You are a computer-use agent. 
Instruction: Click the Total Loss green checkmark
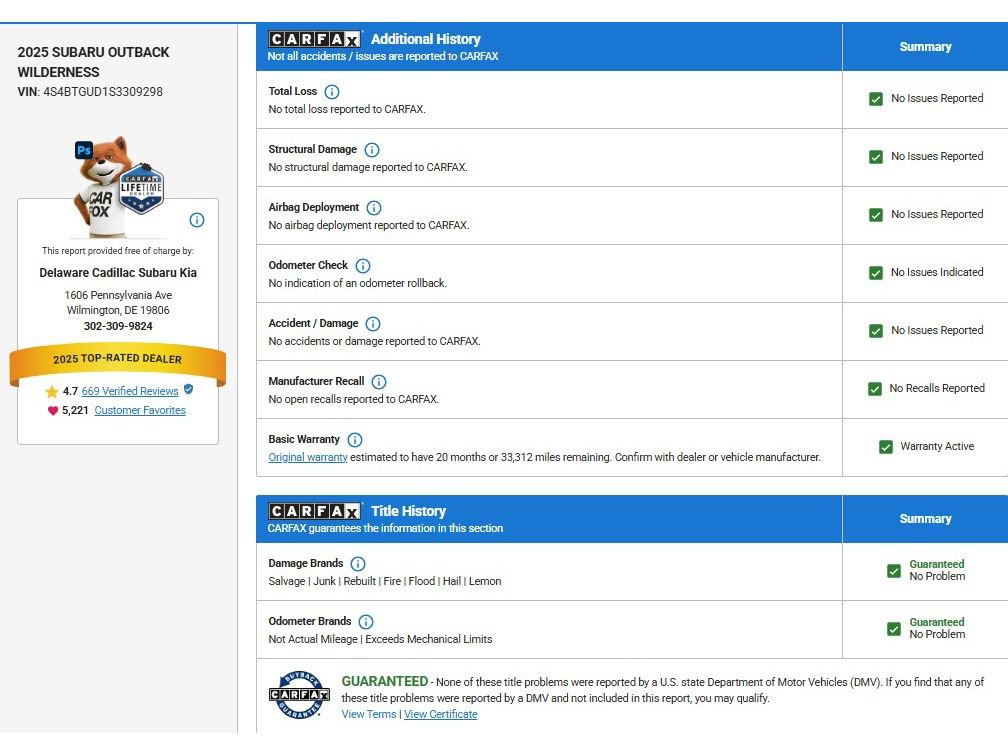coord(876,99)
